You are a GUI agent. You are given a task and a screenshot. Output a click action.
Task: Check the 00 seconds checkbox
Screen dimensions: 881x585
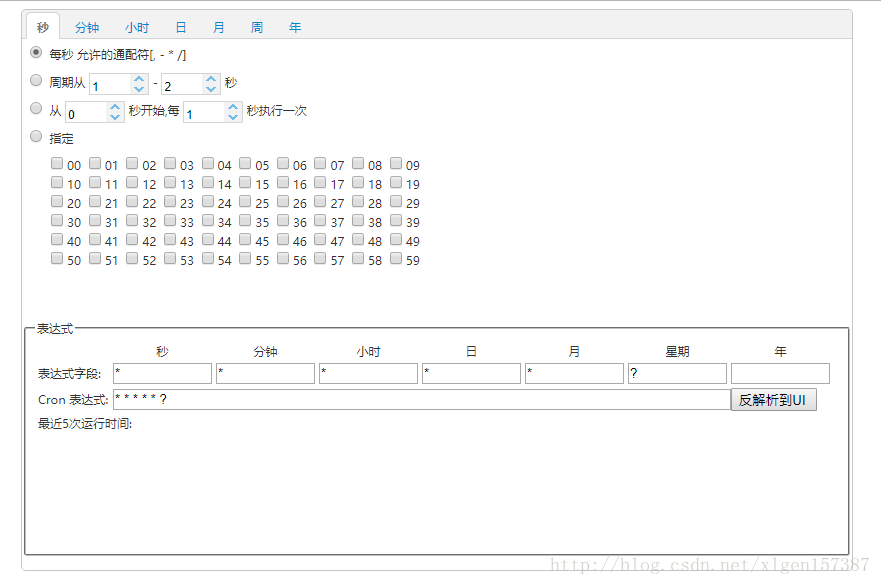pyautogui.click(x=57, y=164)
